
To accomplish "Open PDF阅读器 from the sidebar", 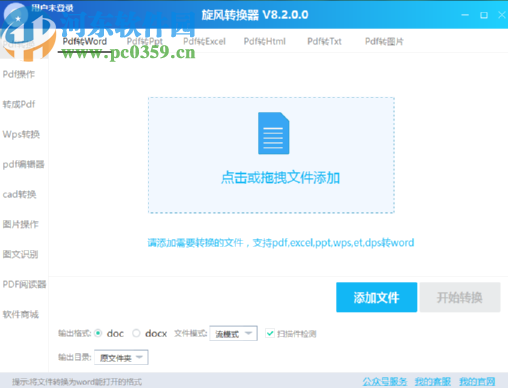I will [x=24, y=284].
